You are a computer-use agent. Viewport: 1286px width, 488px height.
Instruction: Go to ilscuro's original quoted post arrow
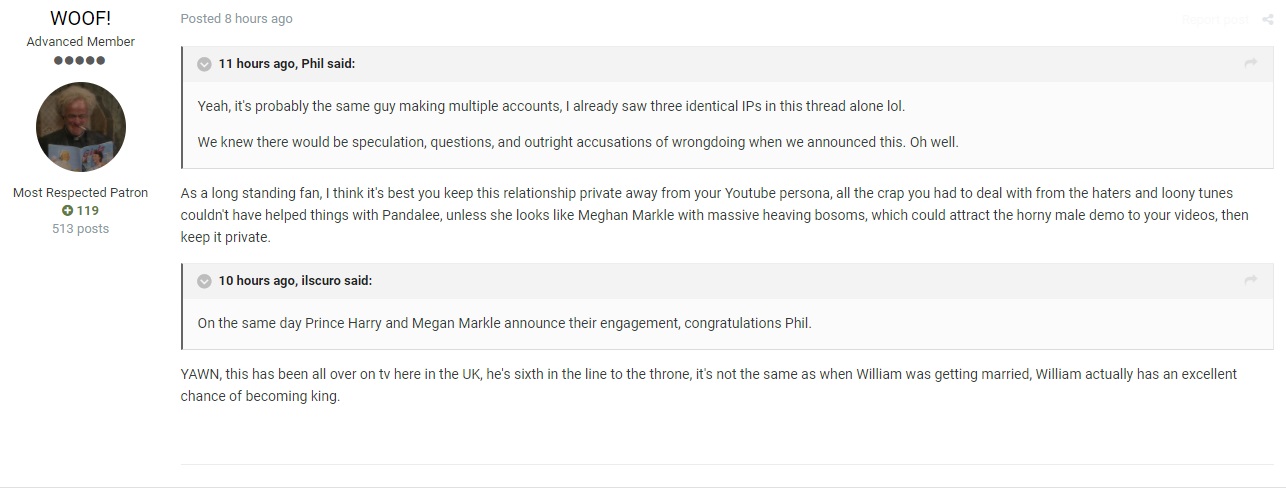click(x=1250, y=280)
